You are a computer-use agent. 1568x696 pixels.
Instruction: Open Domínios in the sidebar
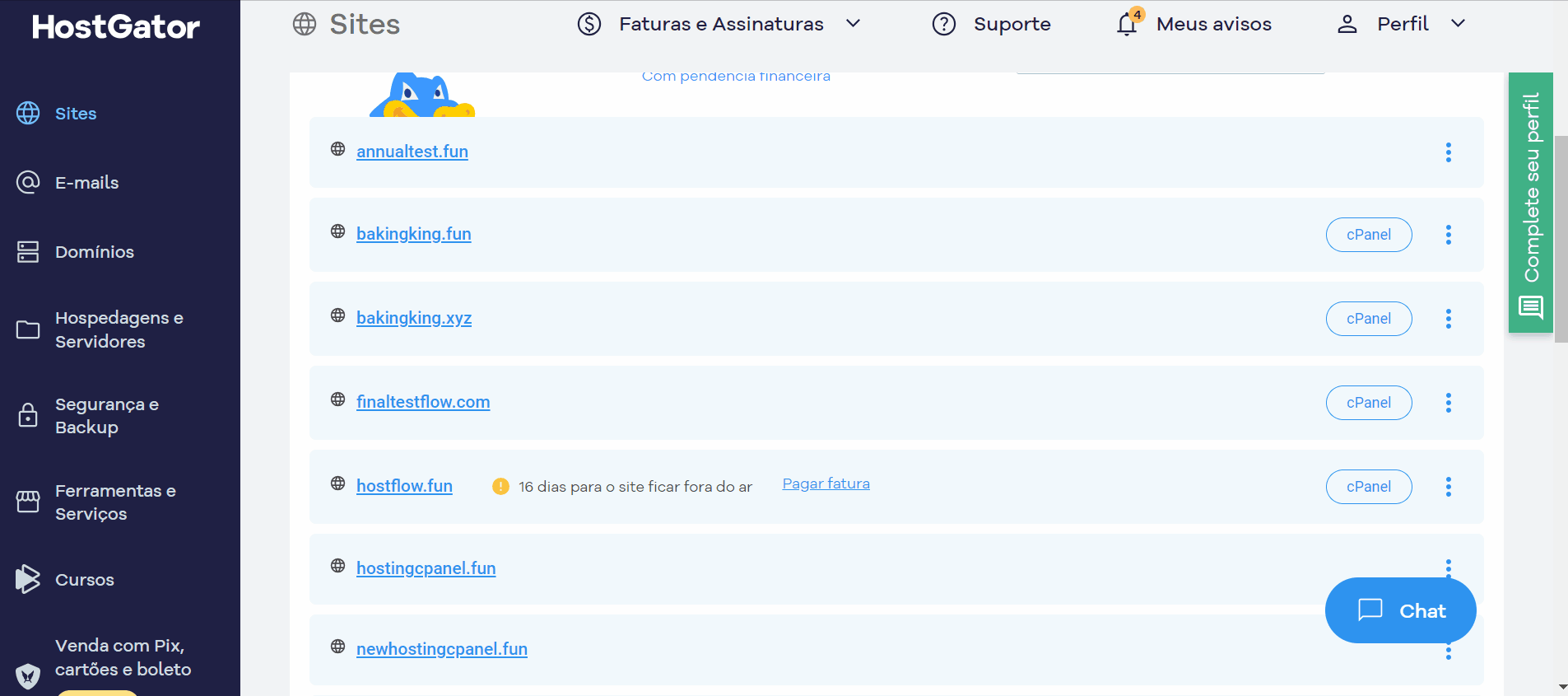tap(95, 252)
